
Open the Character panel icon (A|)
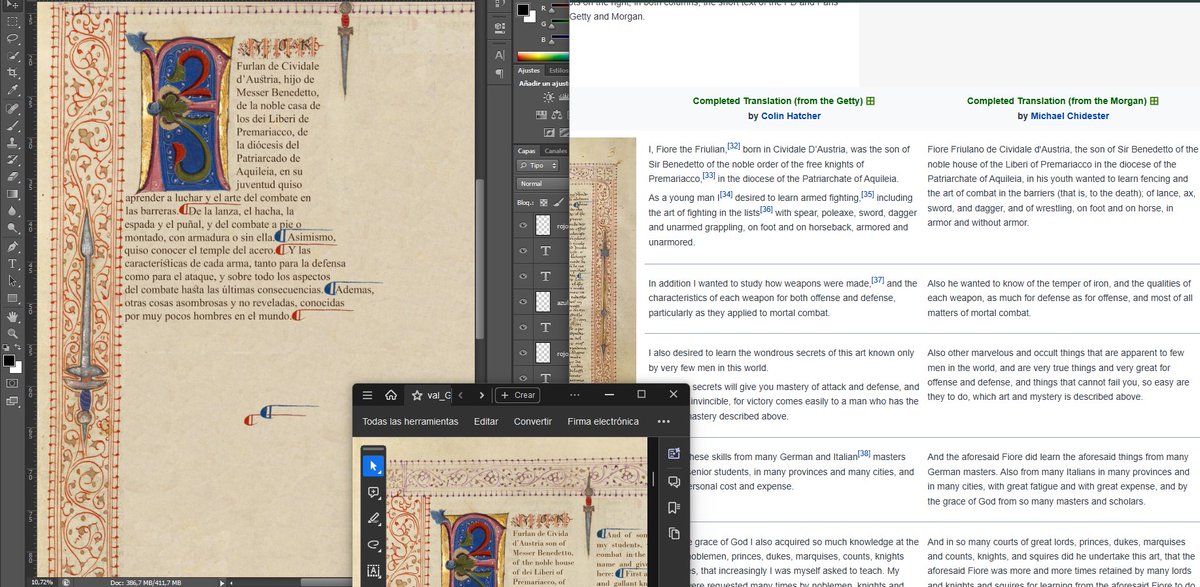[499, 54]
